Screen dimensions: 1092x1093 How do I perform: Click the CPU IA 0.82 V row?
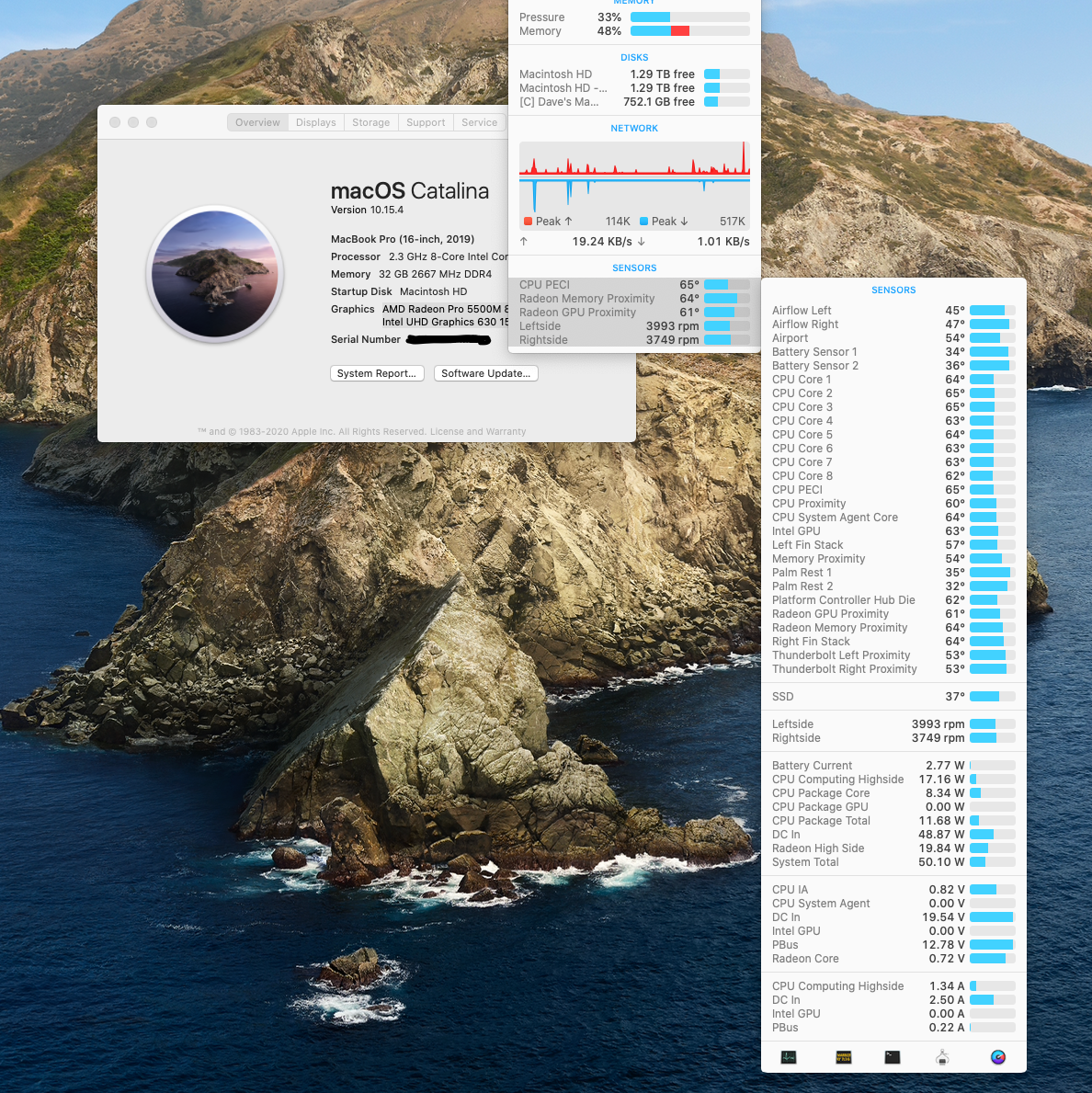coord(893,890)
